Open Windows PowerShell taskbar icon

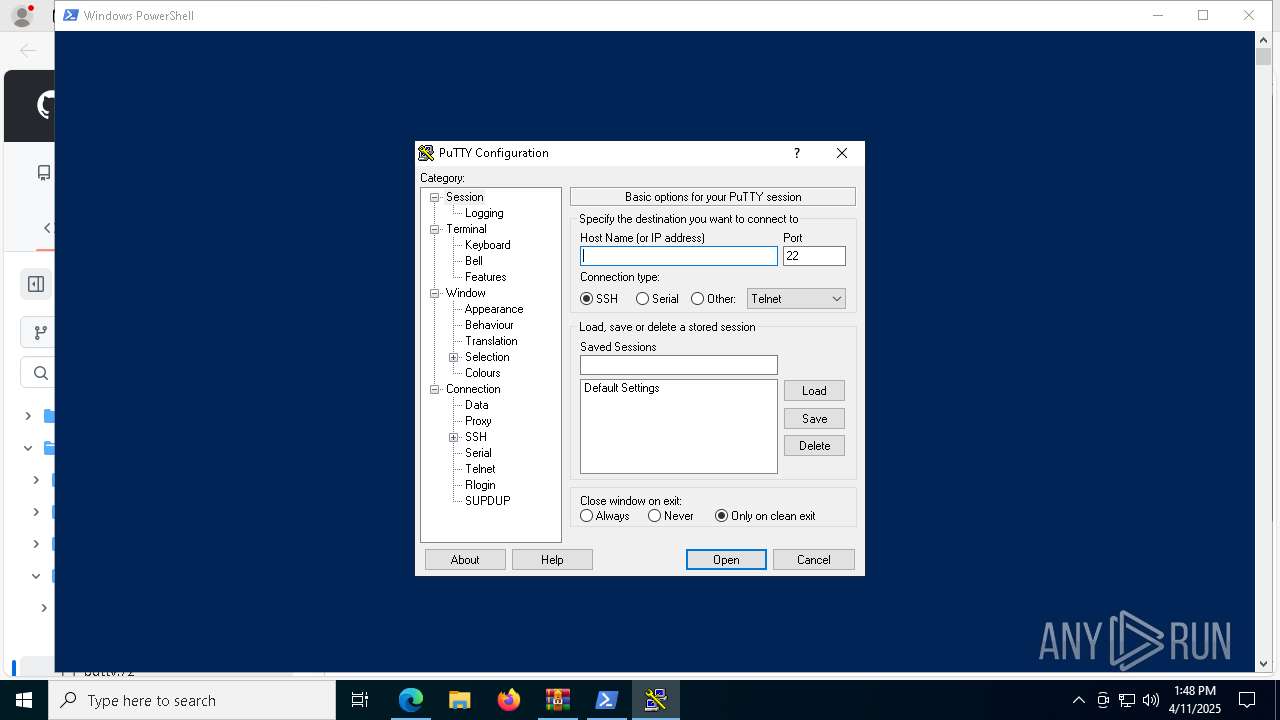pos(607,700)
